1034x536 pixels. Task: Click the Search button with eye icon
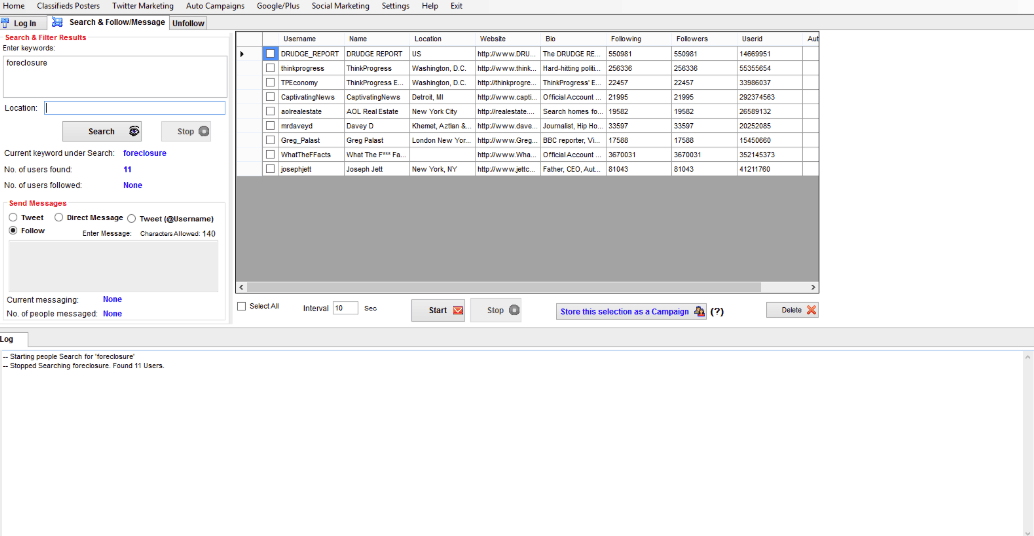[102, 131]
